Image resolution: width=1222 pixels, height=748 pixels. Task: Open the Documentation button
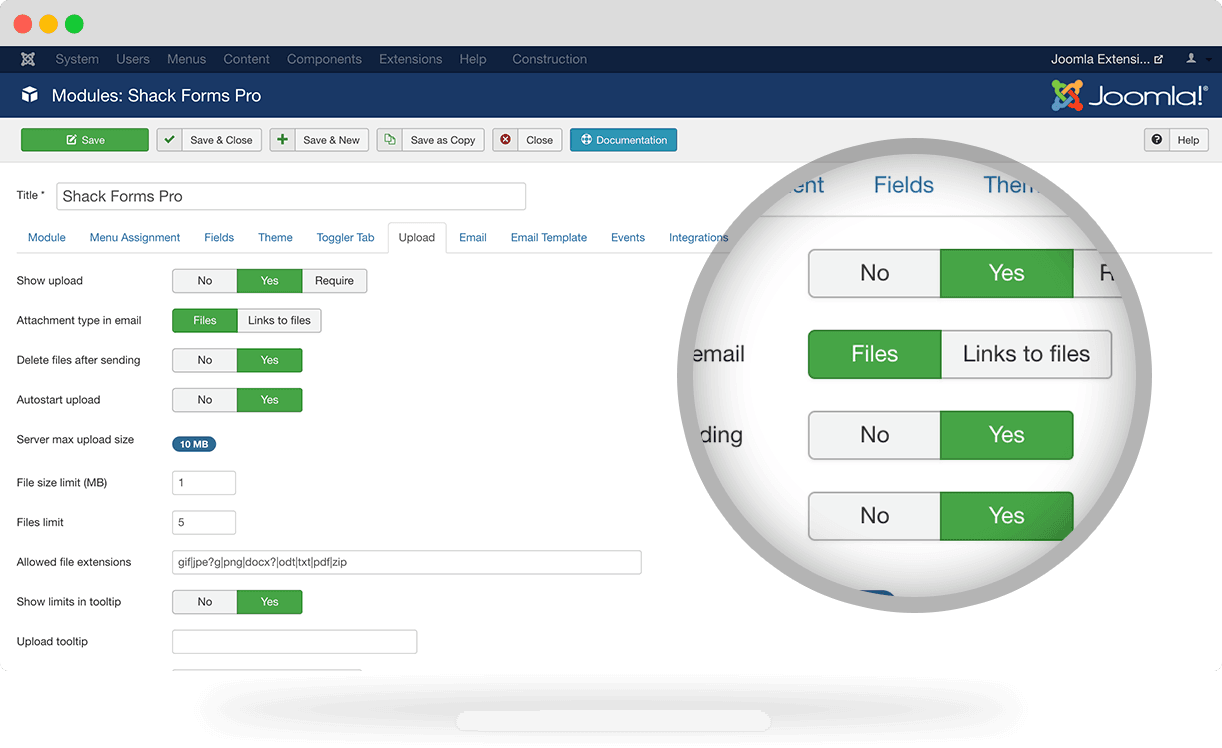623,140
